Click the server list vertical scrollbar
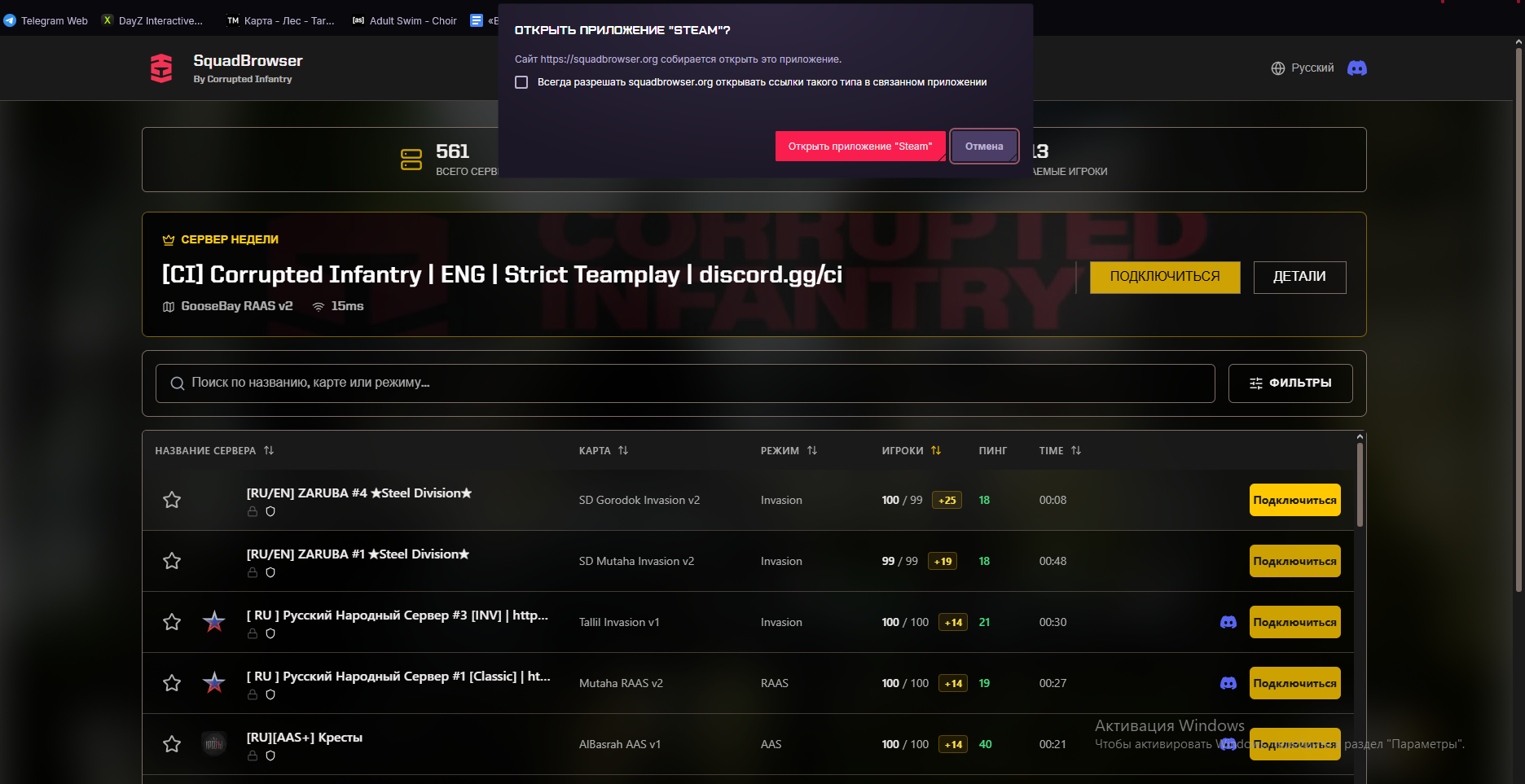Viewport: 1525px width, 784px height. [x=1360, y=485]
